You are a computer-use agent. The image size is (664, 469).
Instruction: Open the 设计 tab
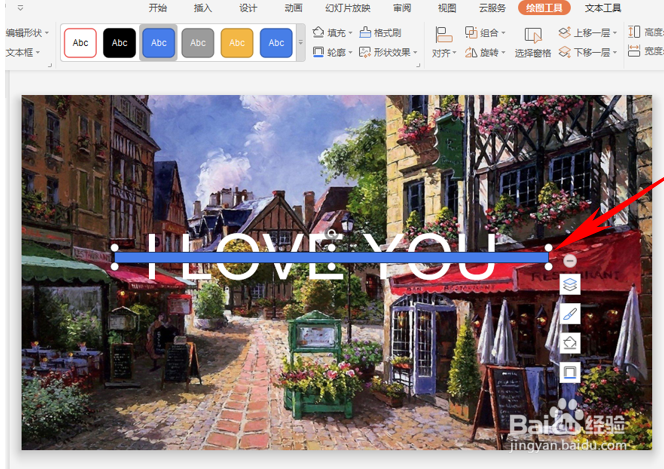(248, 8)
